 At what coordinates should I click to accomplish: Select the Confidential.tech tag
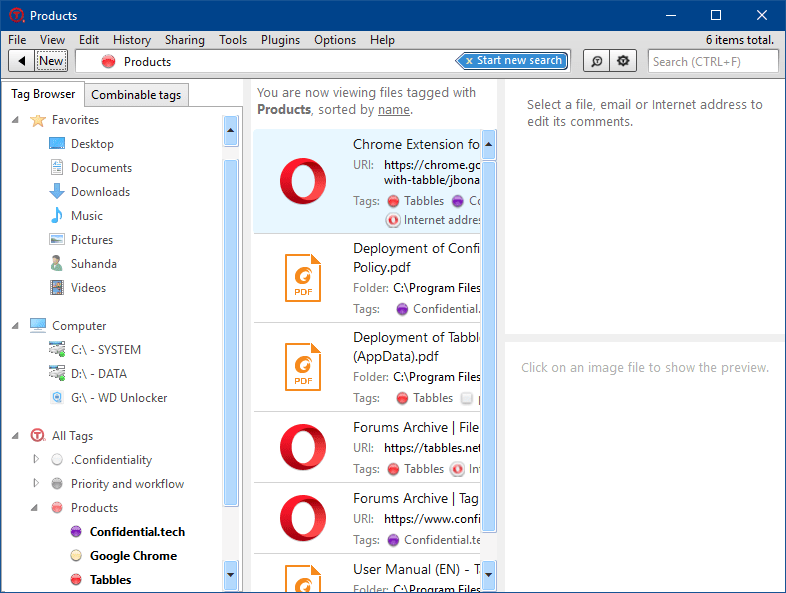point(137,532)
